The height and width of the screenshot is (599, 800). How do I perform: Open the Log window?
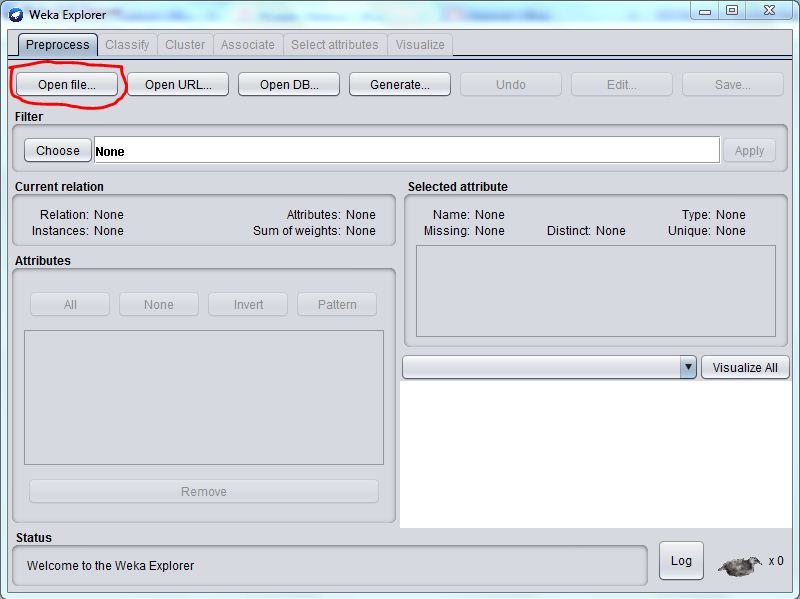pyautogui.click(x=681, y=561)
